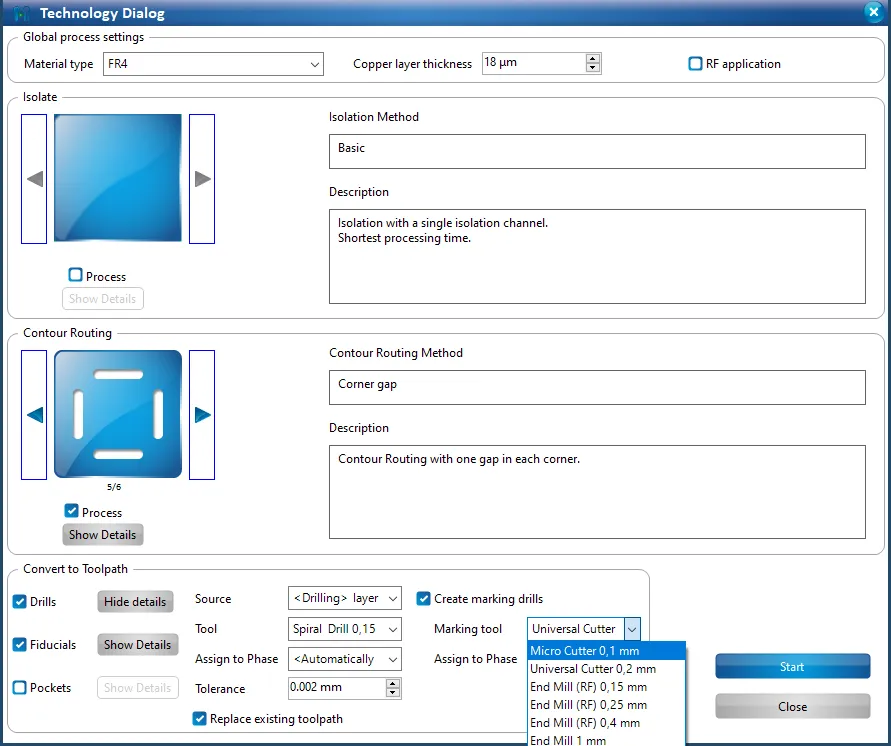Choose End Mill (RF) 0,15 mm option
Screen dimensions: 891x746
606,687
